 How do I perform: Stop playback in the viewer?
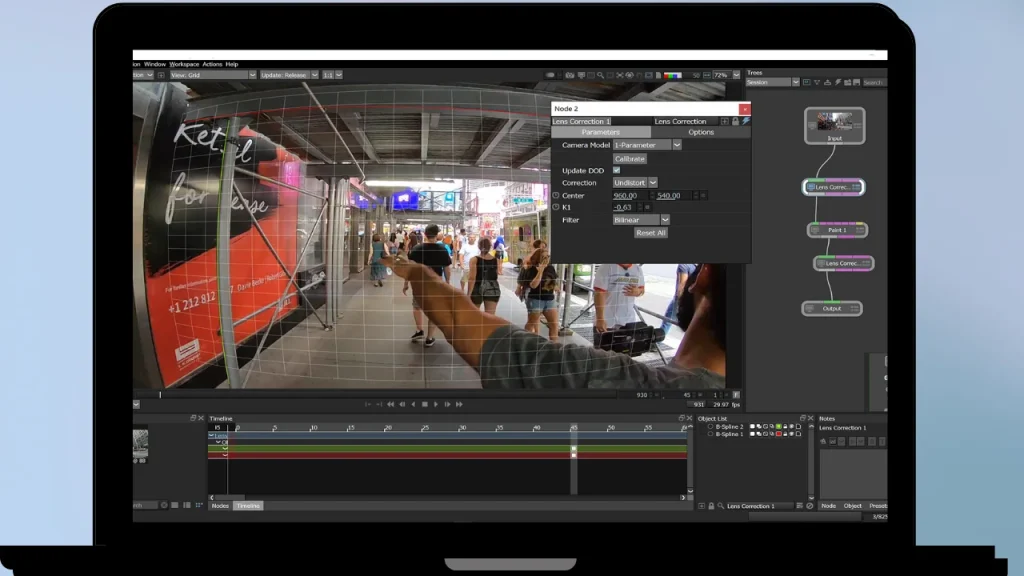[x=425, y=404]
